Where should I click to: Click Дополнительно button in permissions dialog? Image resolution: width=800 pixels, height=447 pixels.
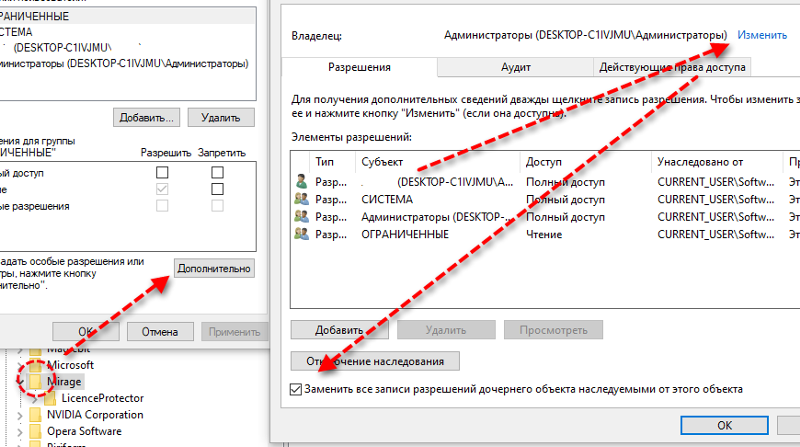tap(214, 268)
